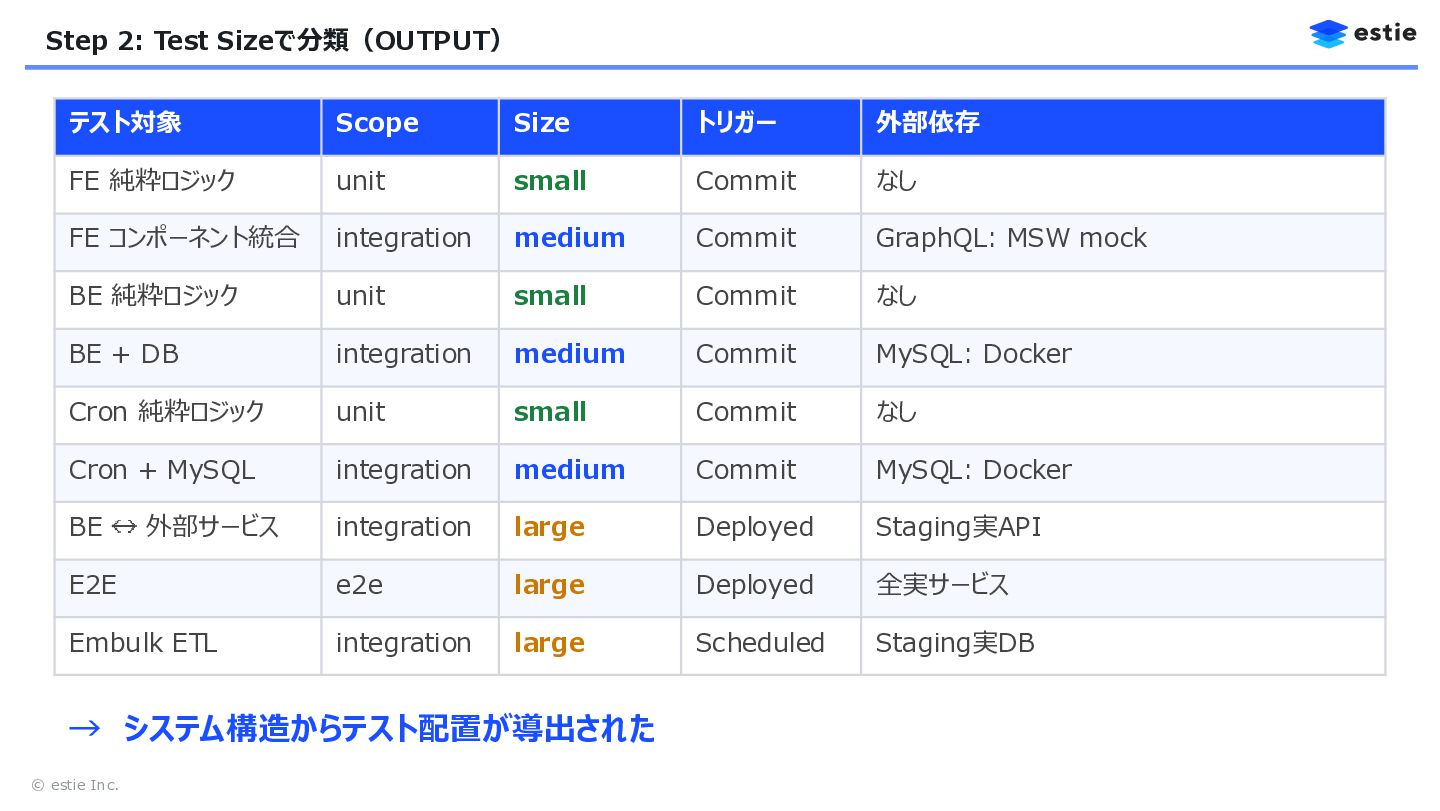Select the Embulk ETL row label

tap(143, 643)
